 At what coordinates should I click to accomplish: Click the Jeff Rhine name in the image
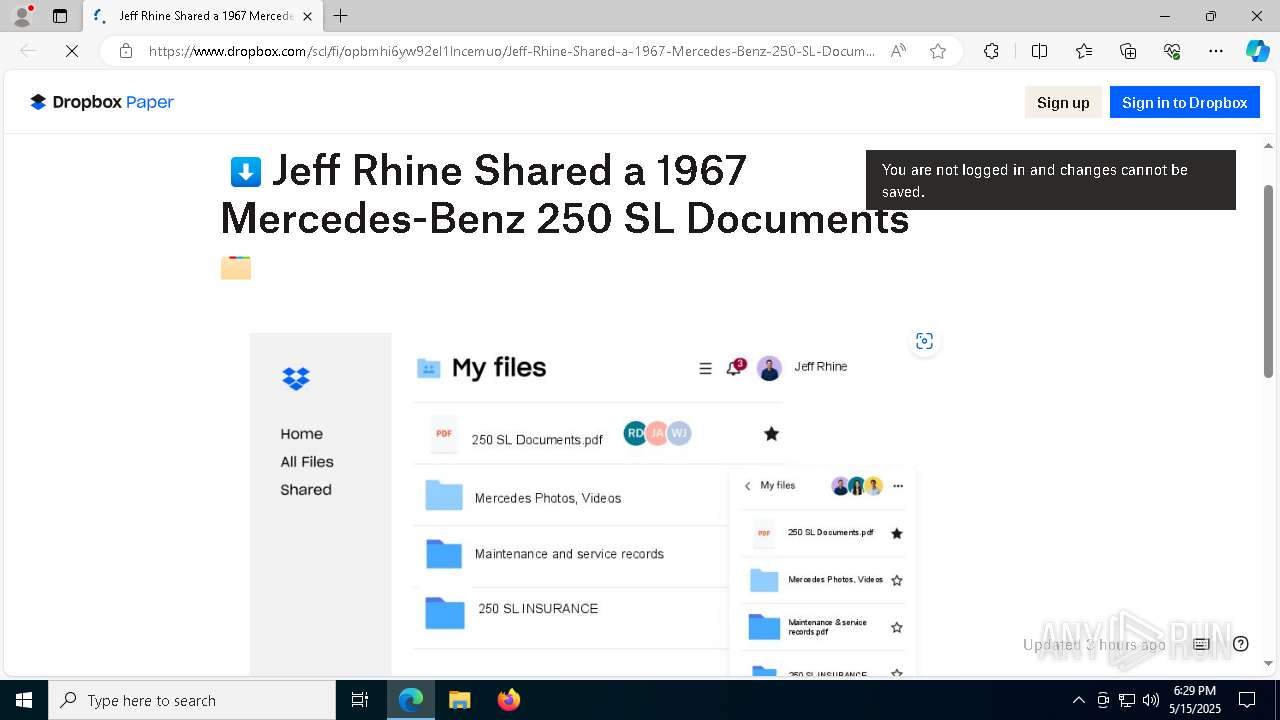point(821,367)
